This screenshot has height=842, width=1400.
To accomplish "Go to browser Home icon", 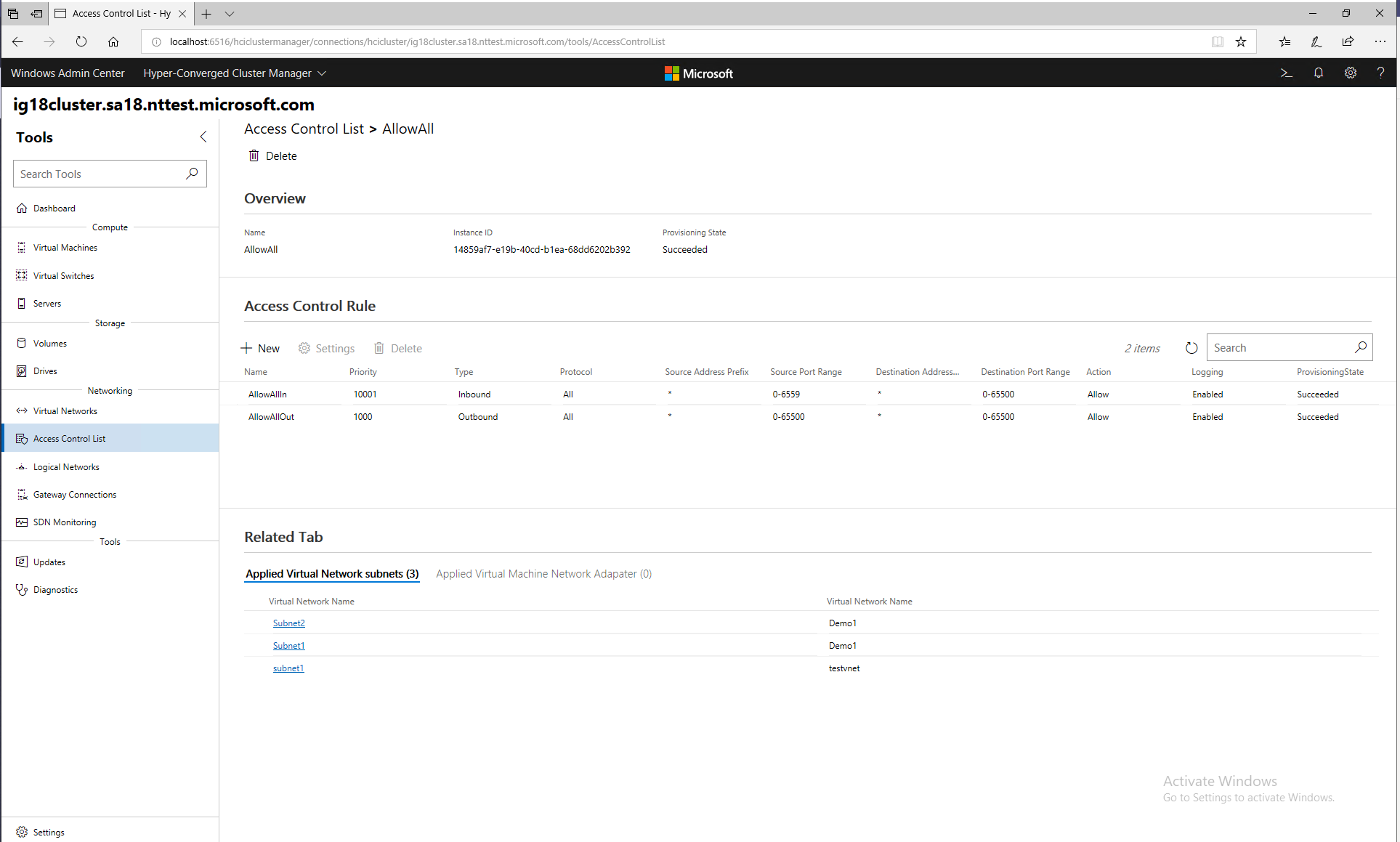I will [113, 41].
